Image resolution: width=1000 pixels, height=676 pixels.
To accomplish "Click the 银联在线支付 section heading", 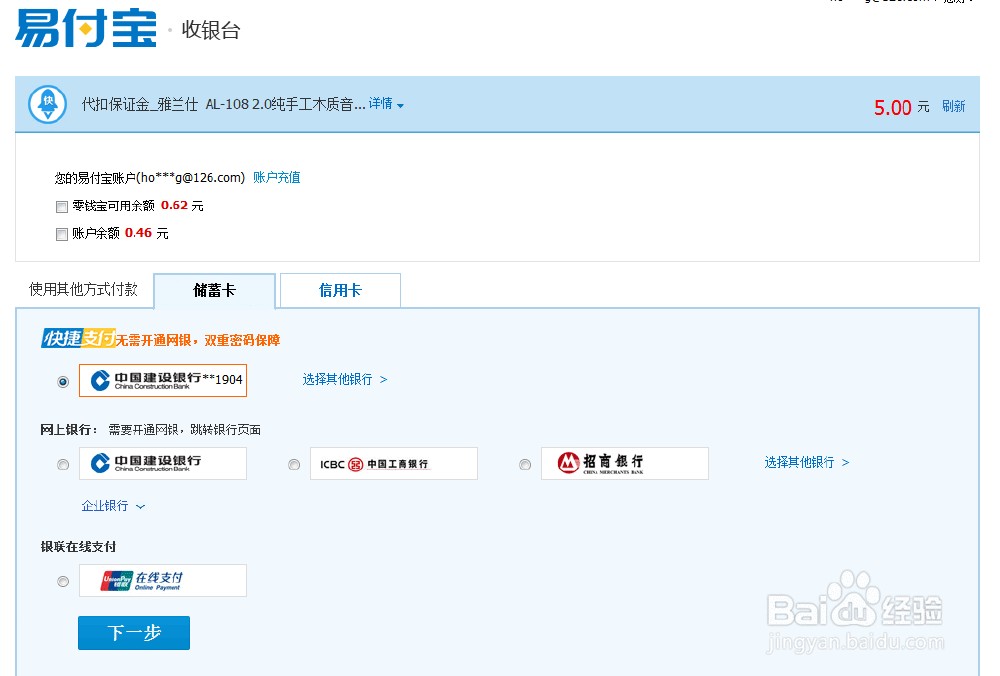I will coord(78,547).
